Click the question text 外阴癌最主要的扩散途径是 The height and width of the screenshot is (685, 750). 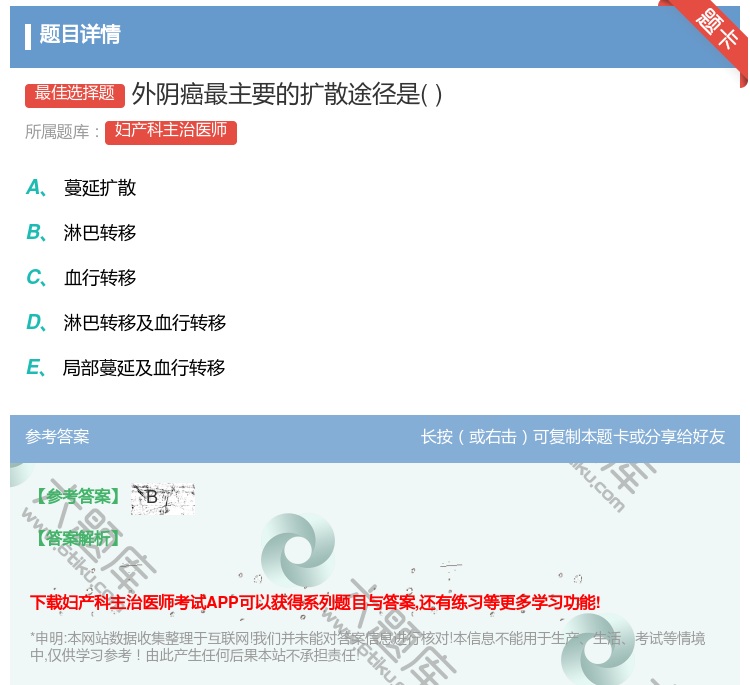tap(287, 94)
